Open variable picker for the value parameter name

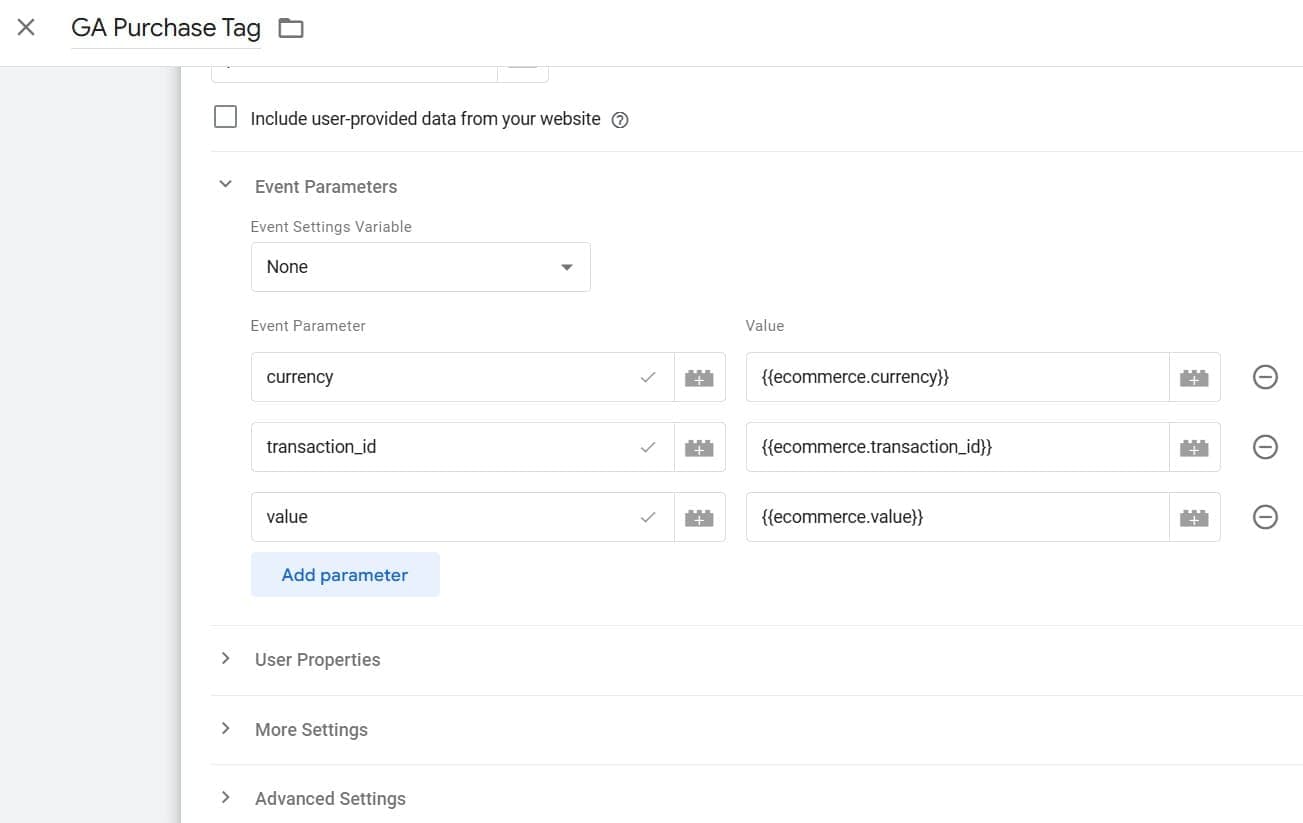(x=699, y=517)
